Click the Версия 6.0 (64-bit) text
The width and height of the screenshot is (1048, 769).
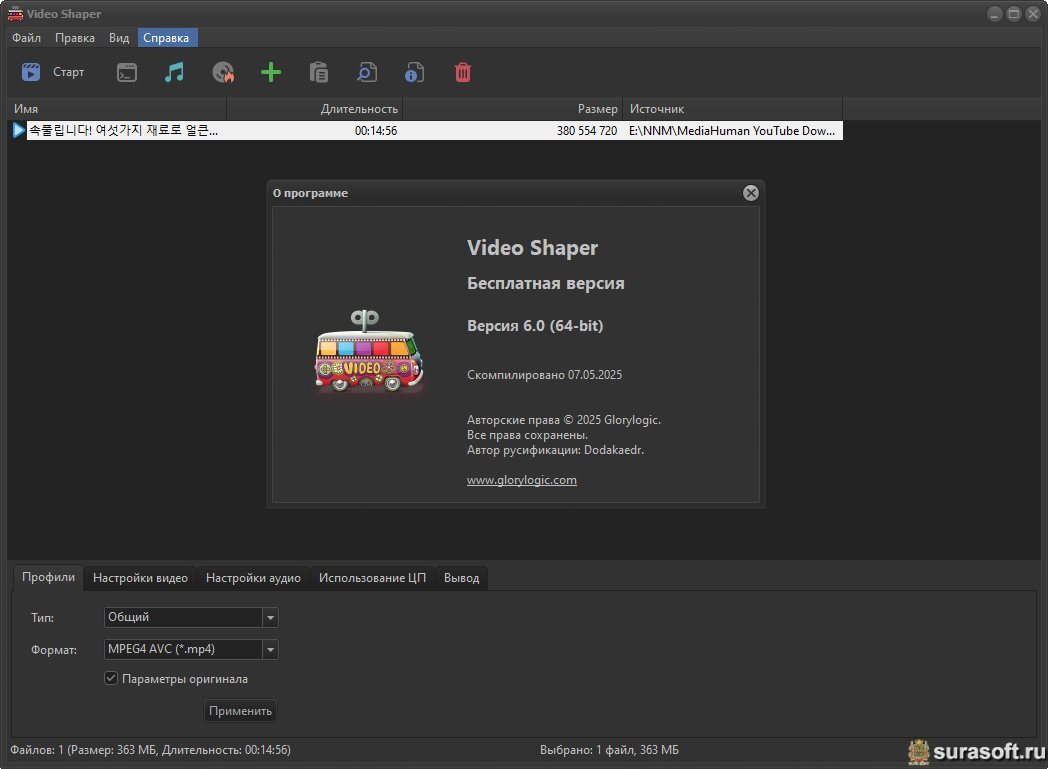coord(535,325)
